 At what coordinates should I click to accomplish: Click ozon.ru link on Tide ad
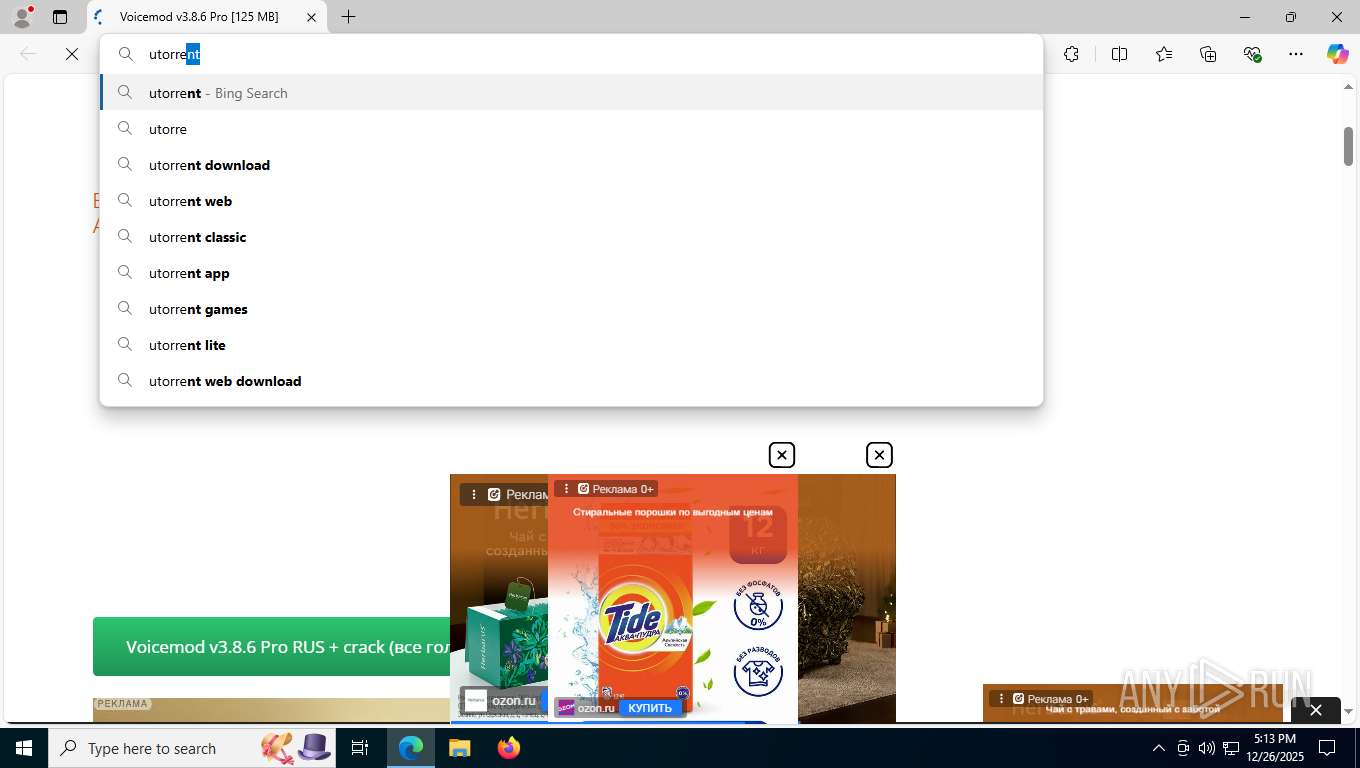pyautogui.click(x=596, y=708)
